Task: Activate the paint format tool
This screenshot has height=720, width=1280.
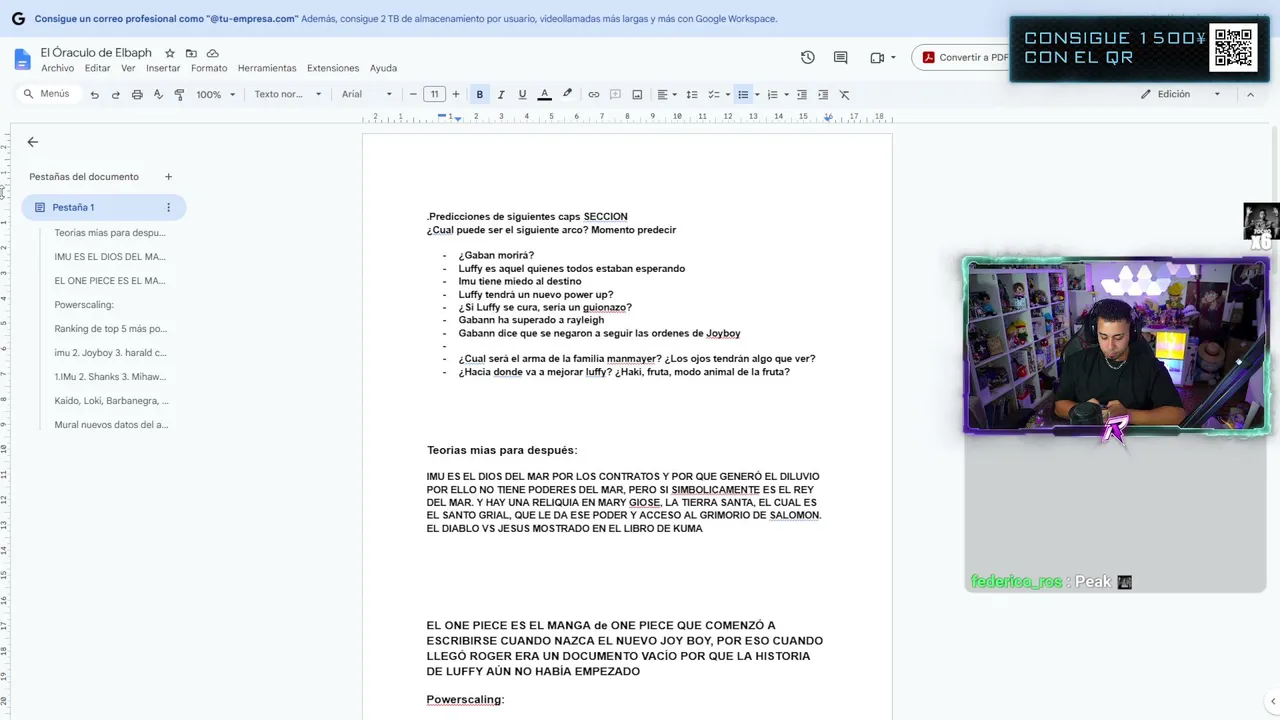Action: pyautogui.click(x=179, y=95)
